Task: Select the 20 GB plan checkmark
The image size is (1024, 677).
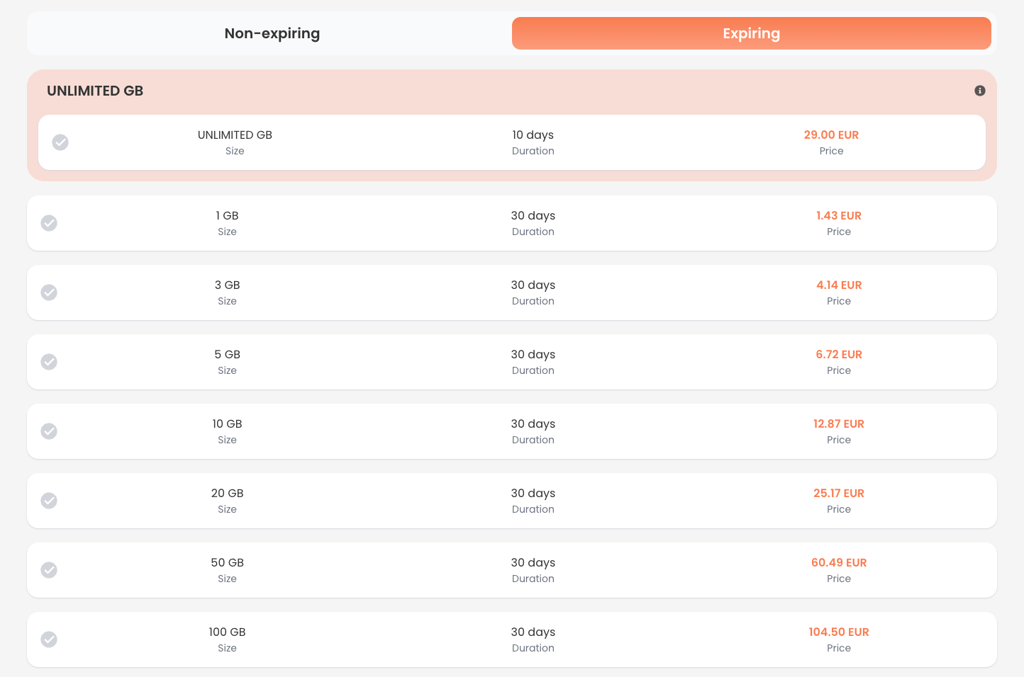Action: tap(49, 501)
